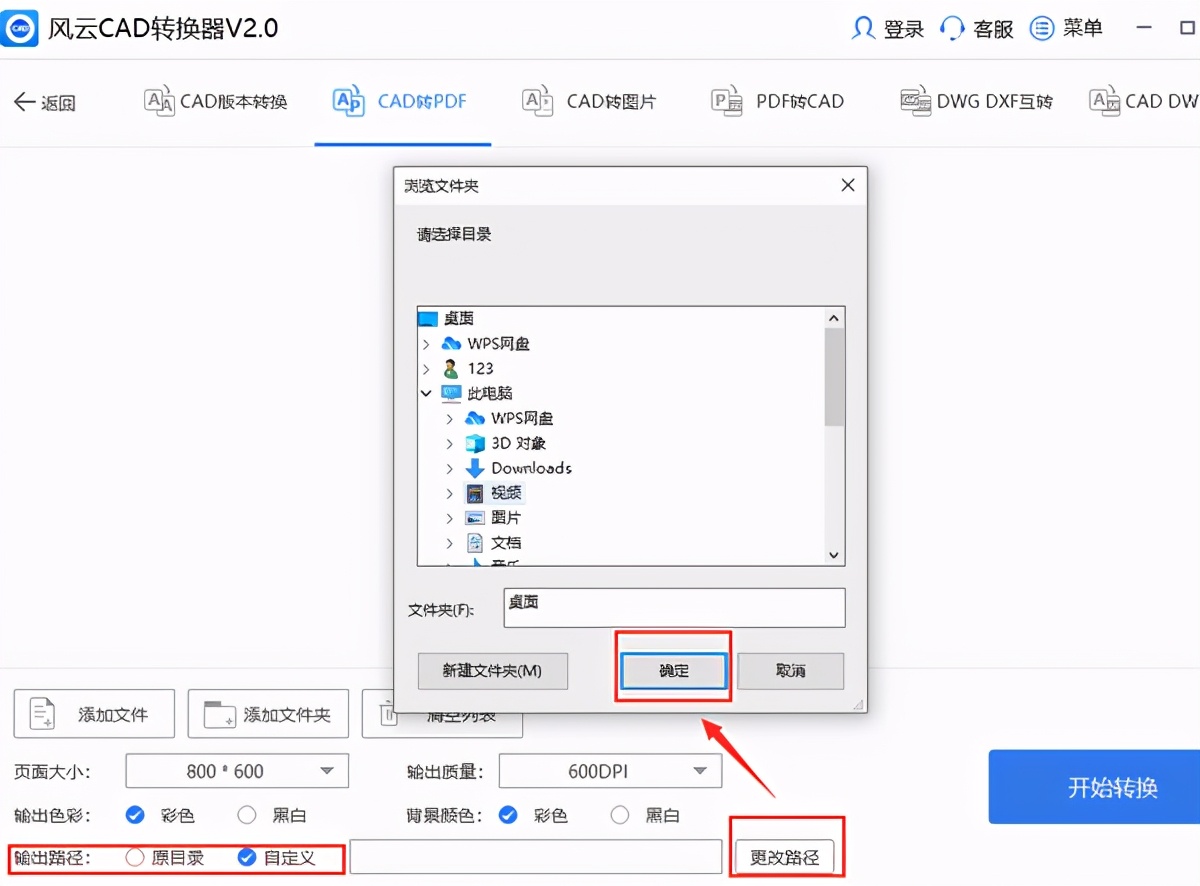Click the 开始转换 conversion button
Viewport: 1200px width, 886px height.
coord(1113,787)
